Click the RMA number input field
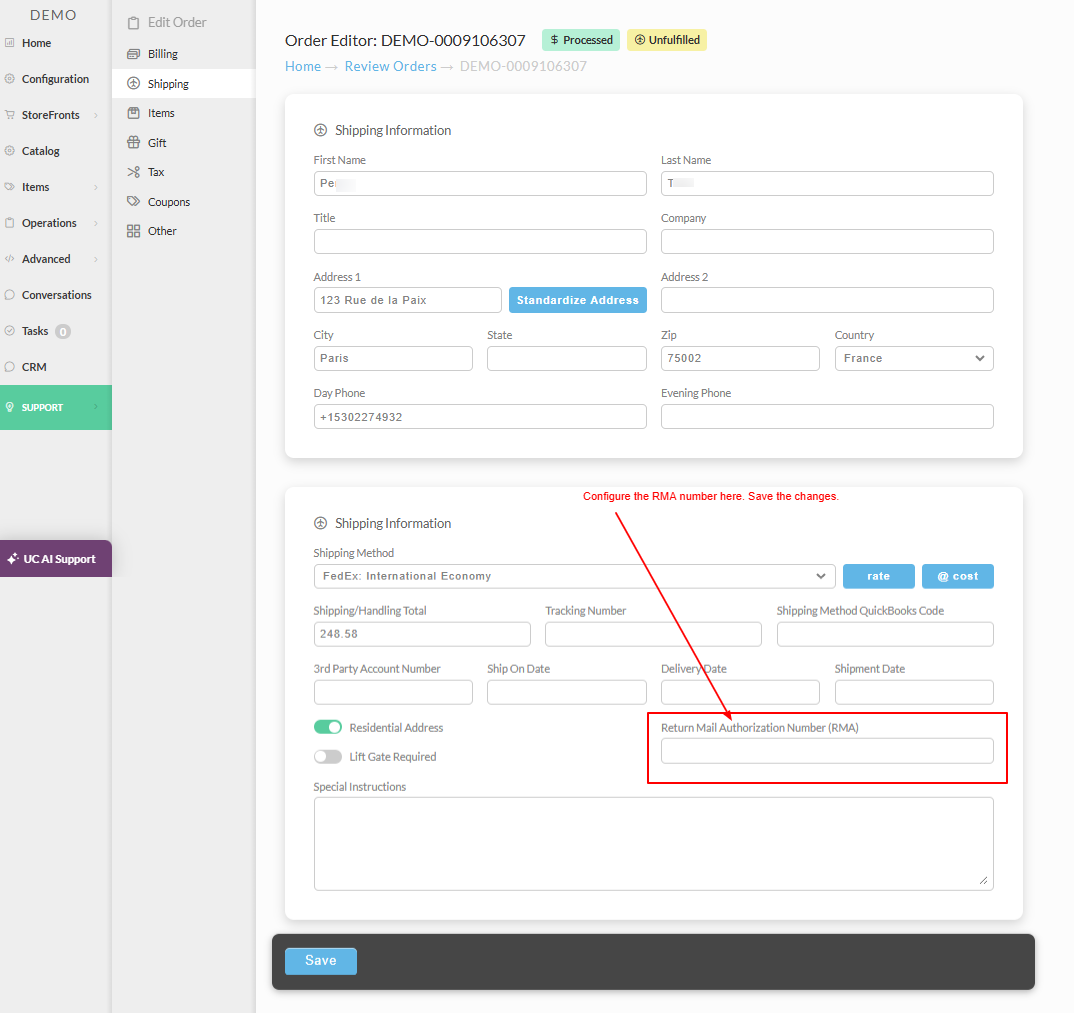The width and height of the screenshot is (1074, 1013). point(827,751)
